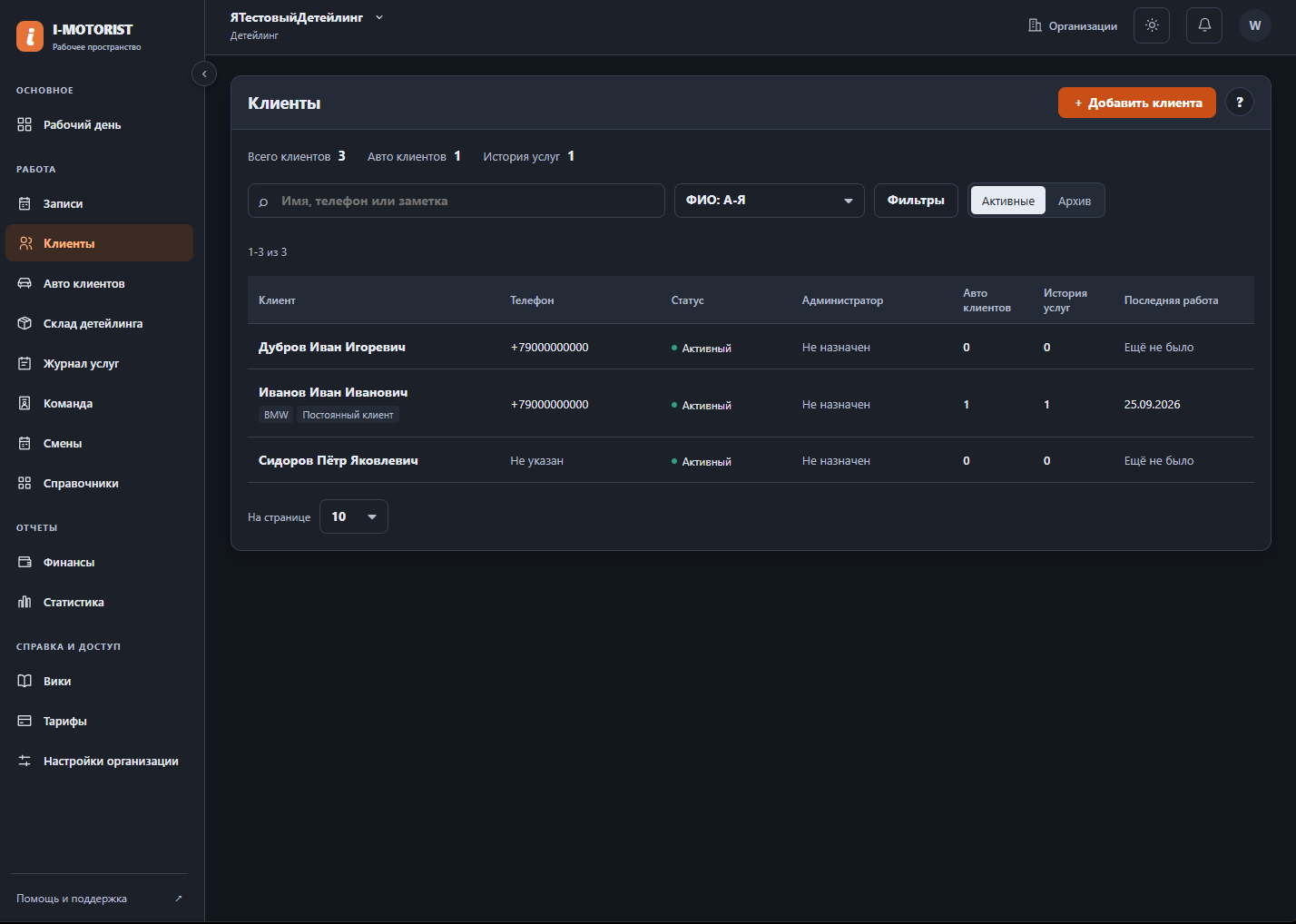Click the Последняя работа column header
The image size is (1296, 924).
pos(1172,300)
